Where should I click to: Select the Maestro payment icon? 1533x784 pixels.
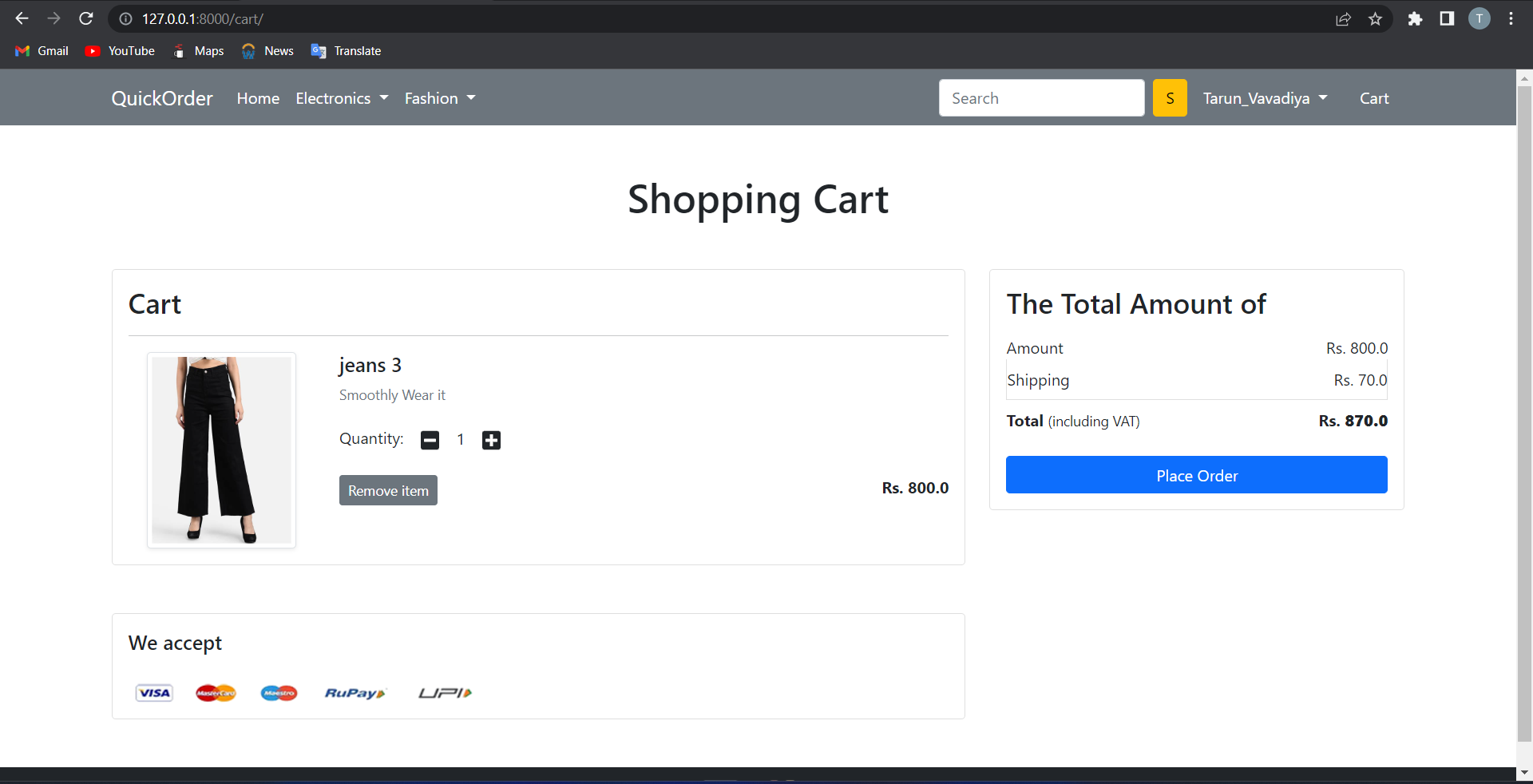(x=278, y=693)
